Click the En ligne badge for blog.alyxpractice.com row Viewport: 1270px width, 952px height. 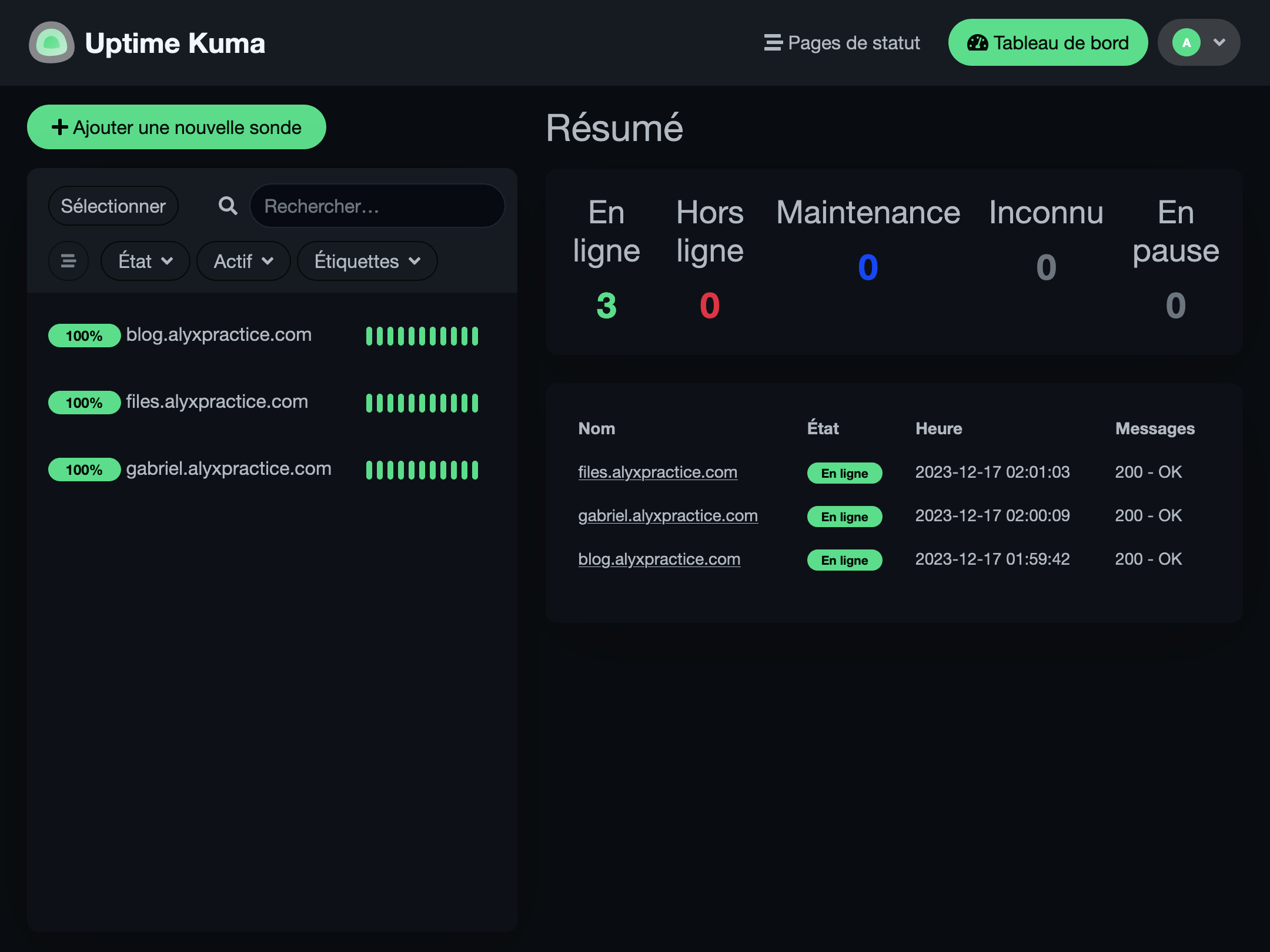pos(844,560)
